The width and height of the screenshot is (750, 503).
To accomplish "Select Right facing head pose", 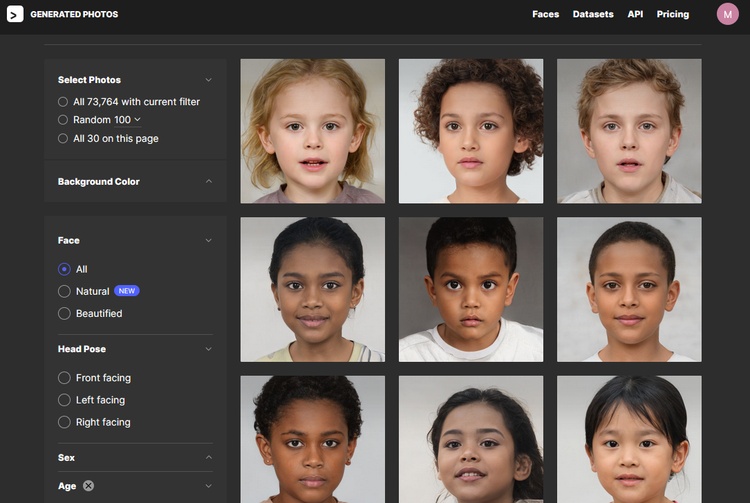I will (65, 422).
